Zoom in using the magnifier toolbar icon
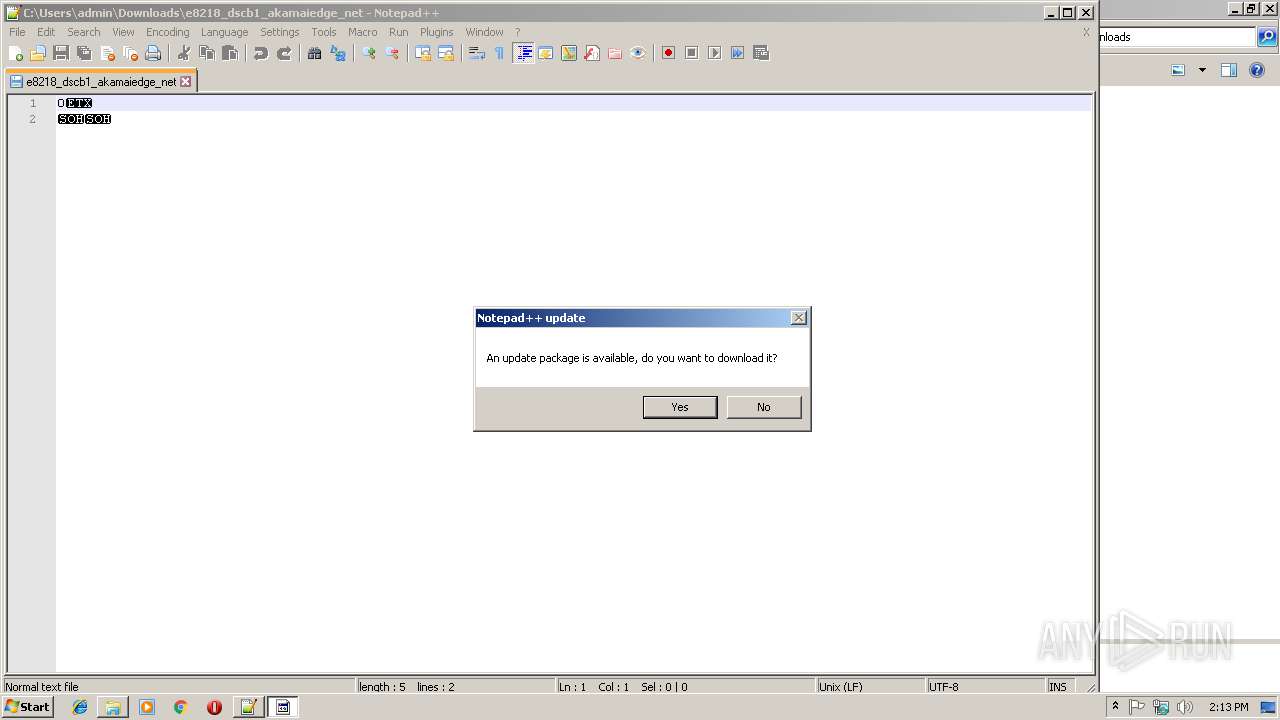1280x720 pixels. [370, 52]
